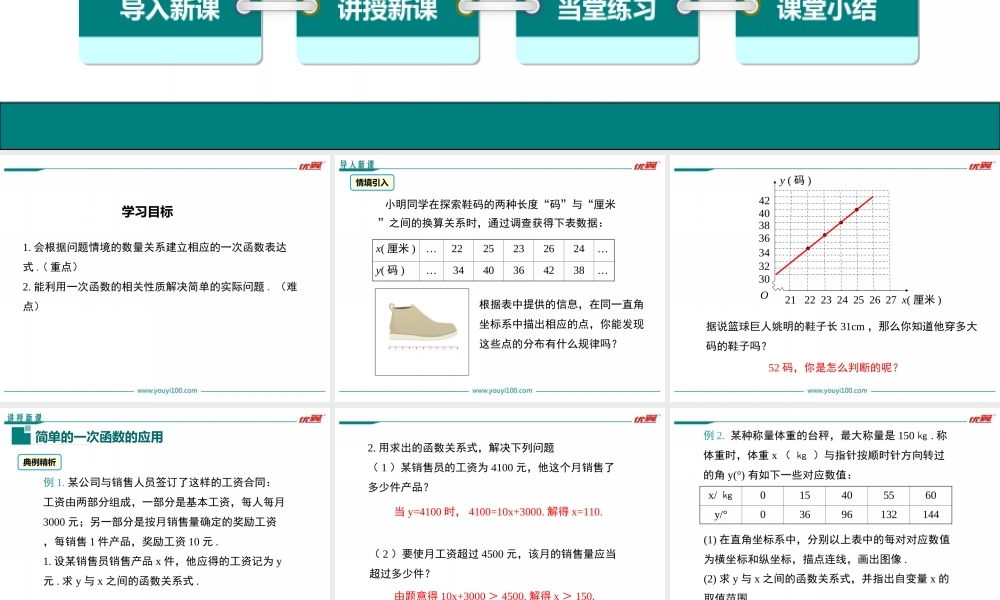Open the 导入新课 tab
The image size is (1000, 600).
[170, 14]
